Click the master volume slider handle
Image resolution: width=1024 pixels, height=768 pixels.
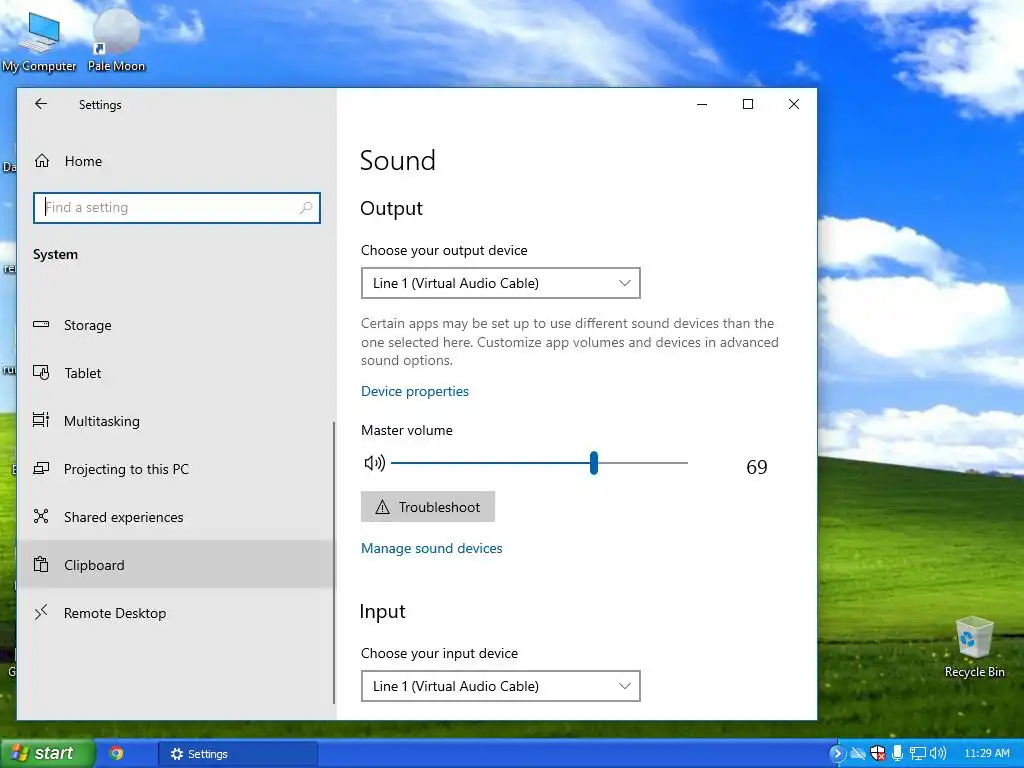594,463
